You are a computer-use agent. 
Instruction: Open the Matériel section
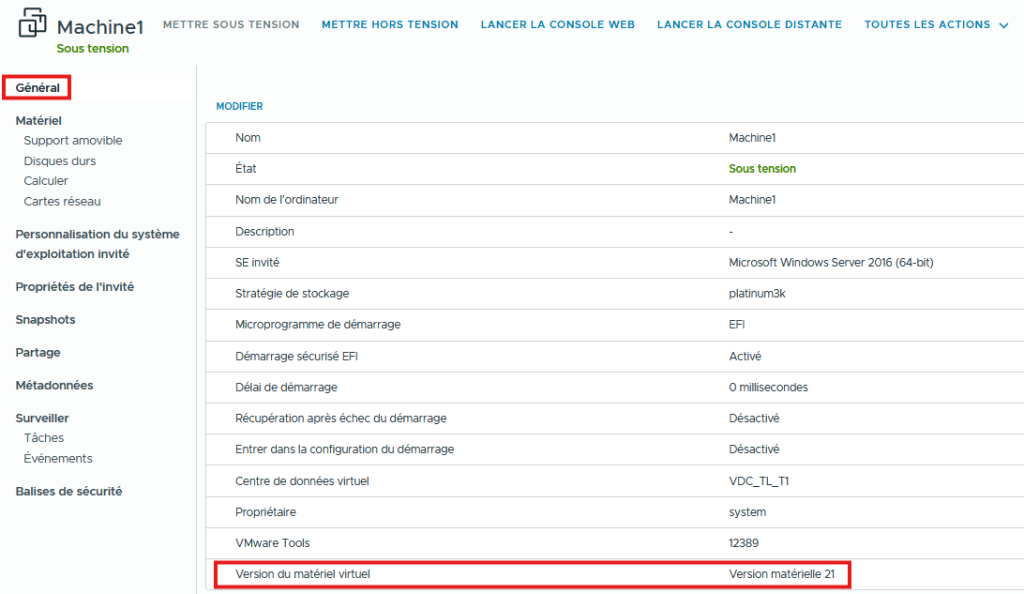39,121
